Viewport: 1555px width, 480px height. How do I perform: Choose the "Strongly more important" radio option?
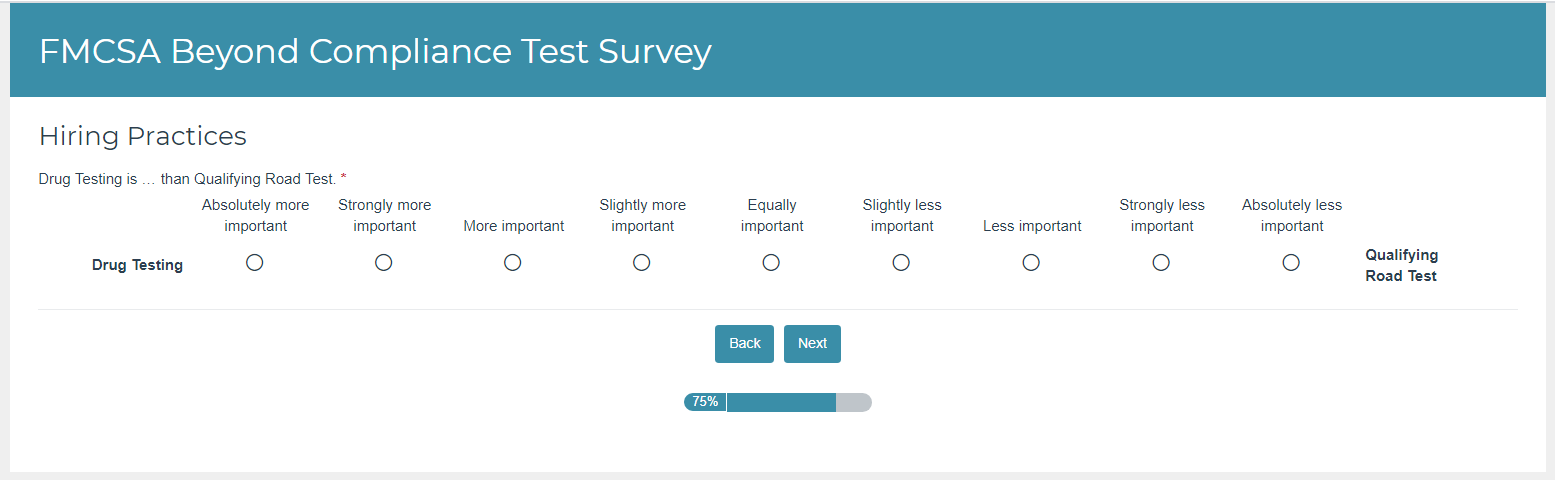pyautogui.click(x=383, y=262)
